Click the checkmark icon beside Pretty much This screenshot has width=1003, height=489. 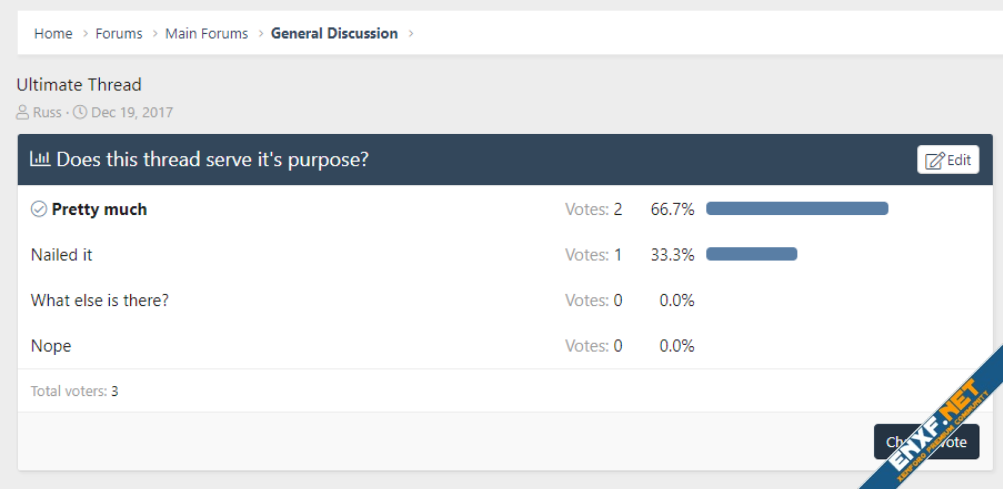pos(39,209)
